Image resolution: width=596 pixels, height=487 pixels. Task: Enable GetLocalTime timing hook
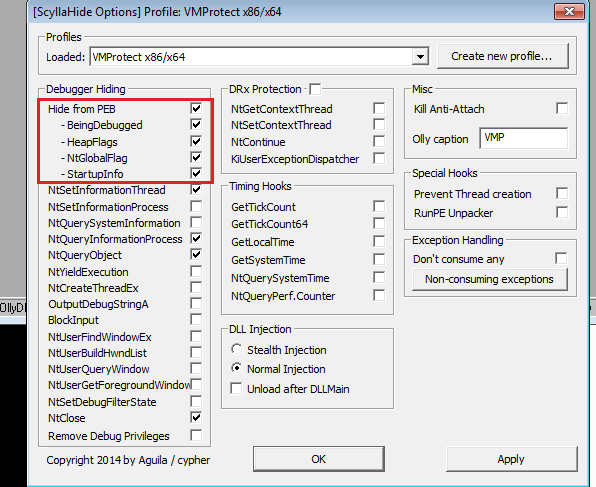click(x=379, y=241)
